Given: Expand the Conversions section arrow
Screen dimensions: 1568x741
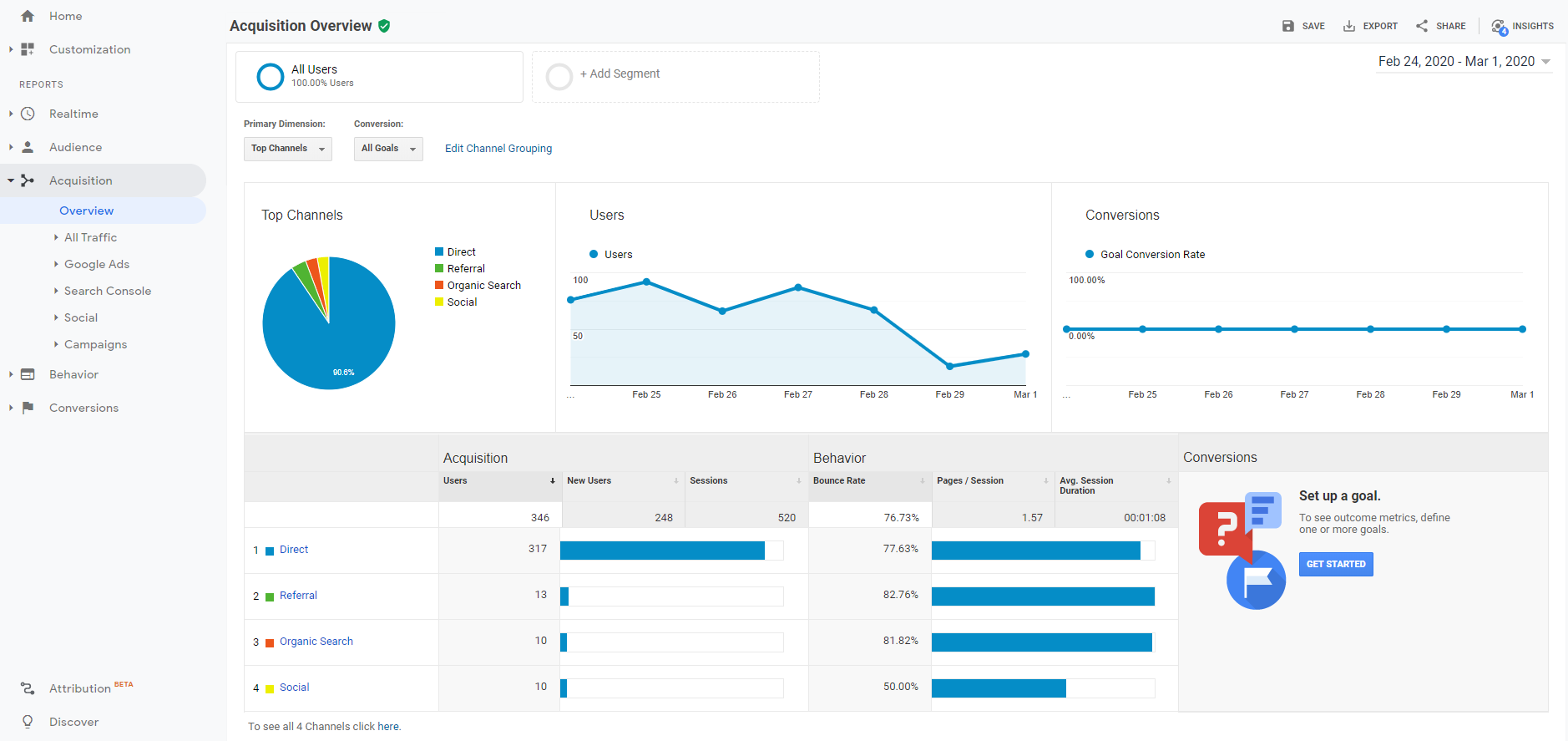Looking at the screenshot, I should click(11, 408).
